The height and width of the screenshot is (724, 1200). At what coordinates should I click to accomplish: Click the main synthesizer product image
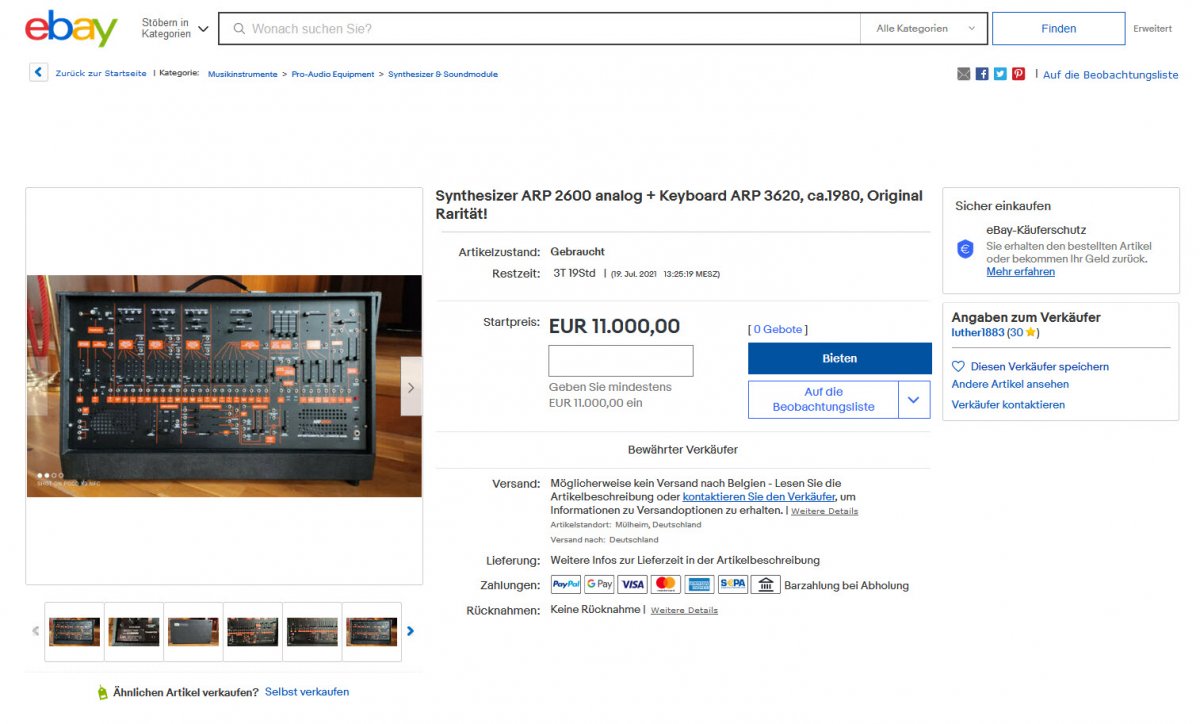224,386
